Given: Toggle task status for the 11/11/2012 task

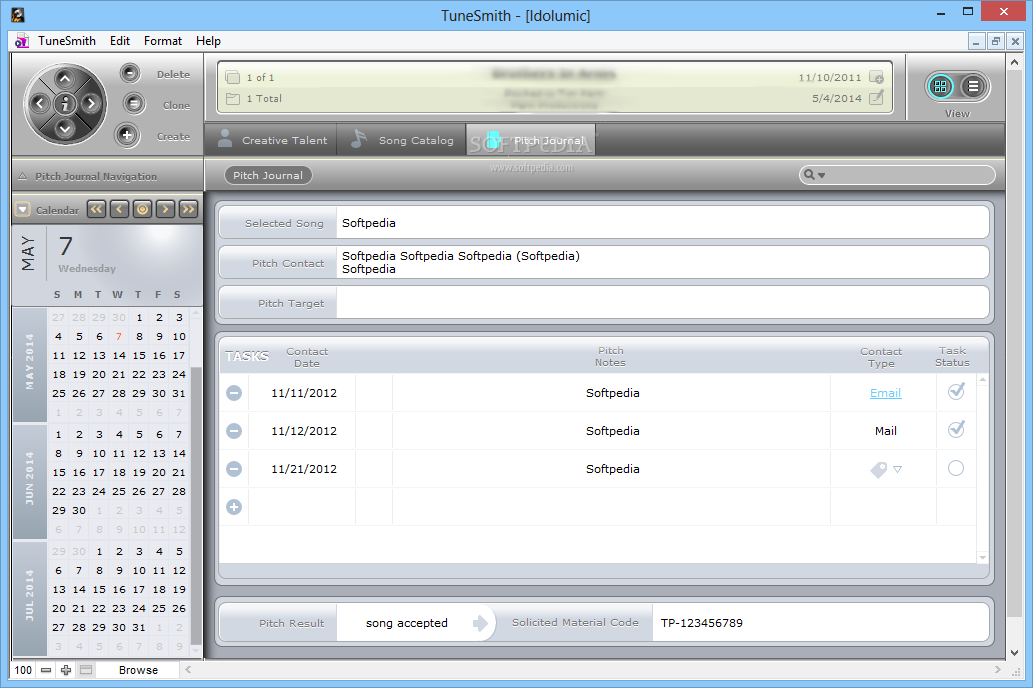Looking at the screenshot, I should tap(956, 391).
